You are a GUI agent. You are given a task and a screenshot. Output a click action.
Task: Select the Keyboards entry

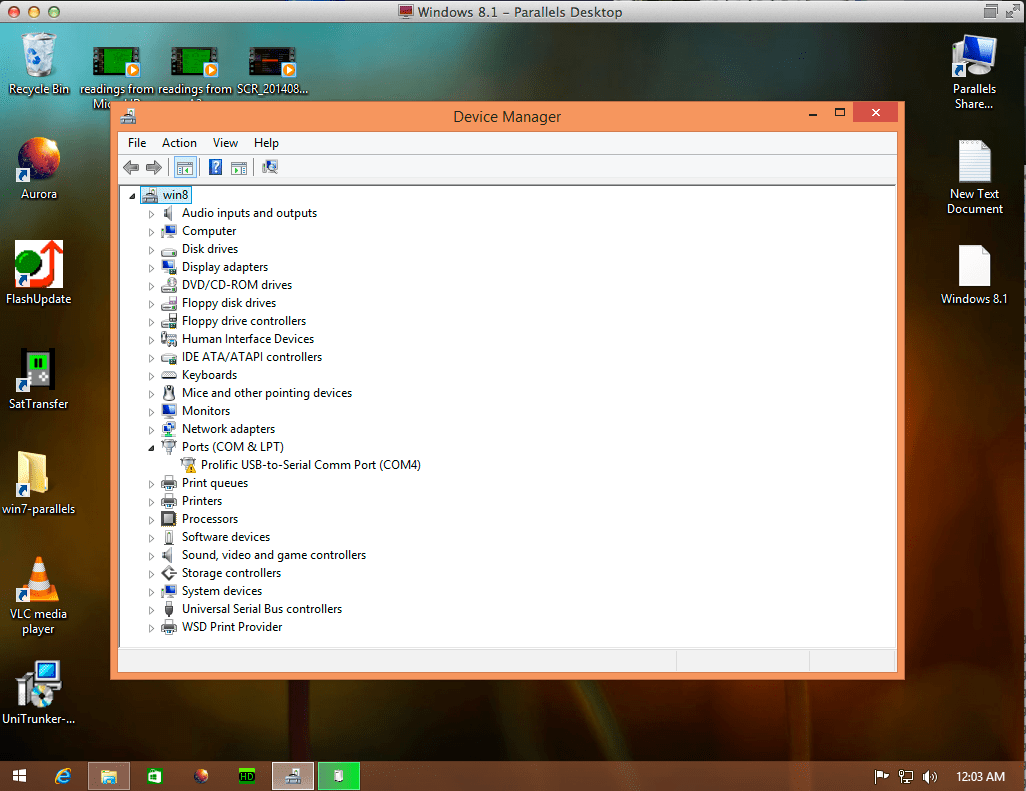[x=209, y=375]
